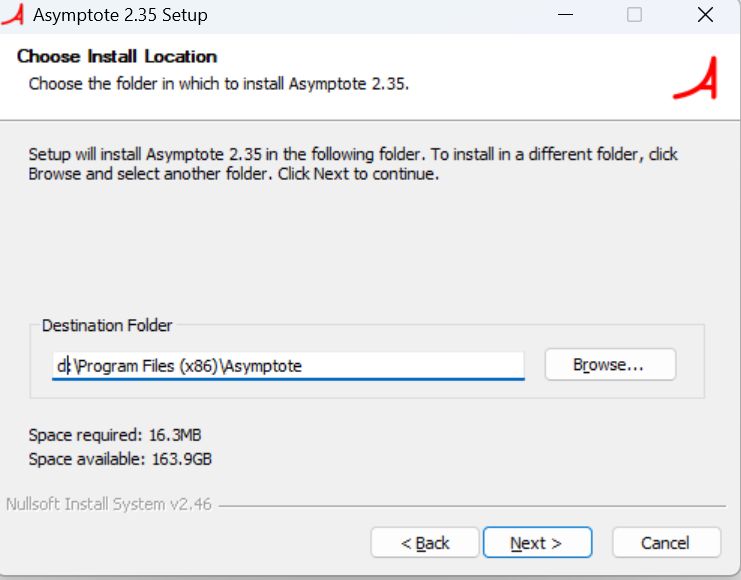Image resolution: width=741 pixels, height=580 pixels.
Task: Minimize the Asymptote Setup window
Action: pyautogui.click(x=567, y=15)
